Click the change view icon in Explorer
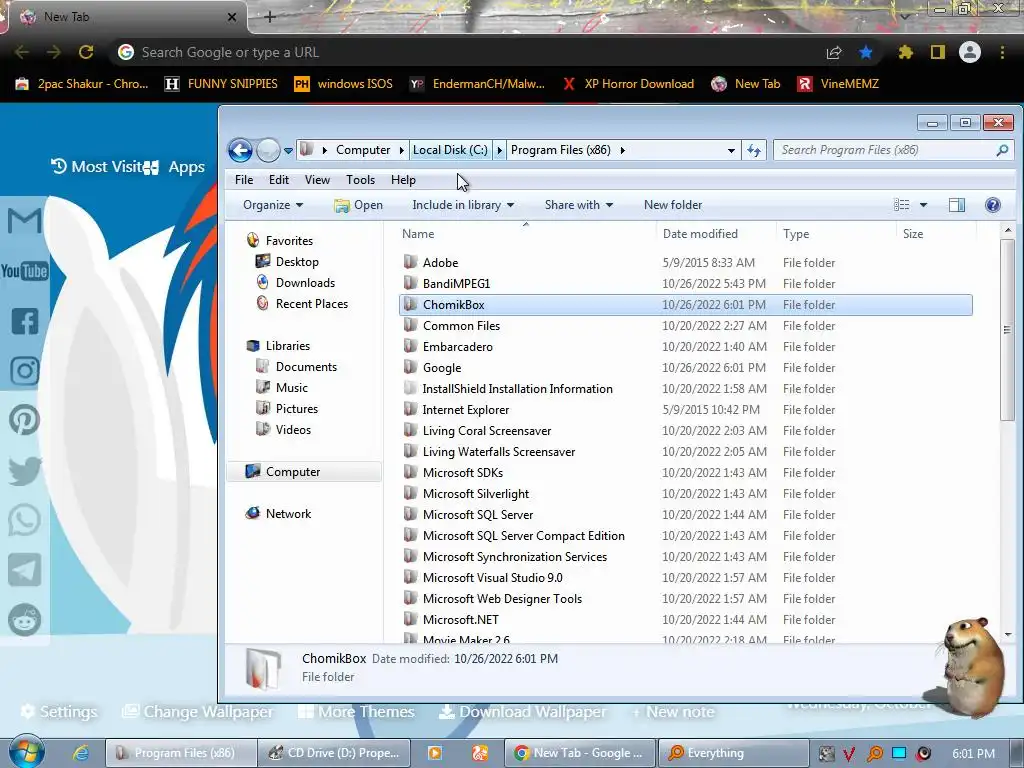Screen dimensions: 1024x768 pos(902,205)
